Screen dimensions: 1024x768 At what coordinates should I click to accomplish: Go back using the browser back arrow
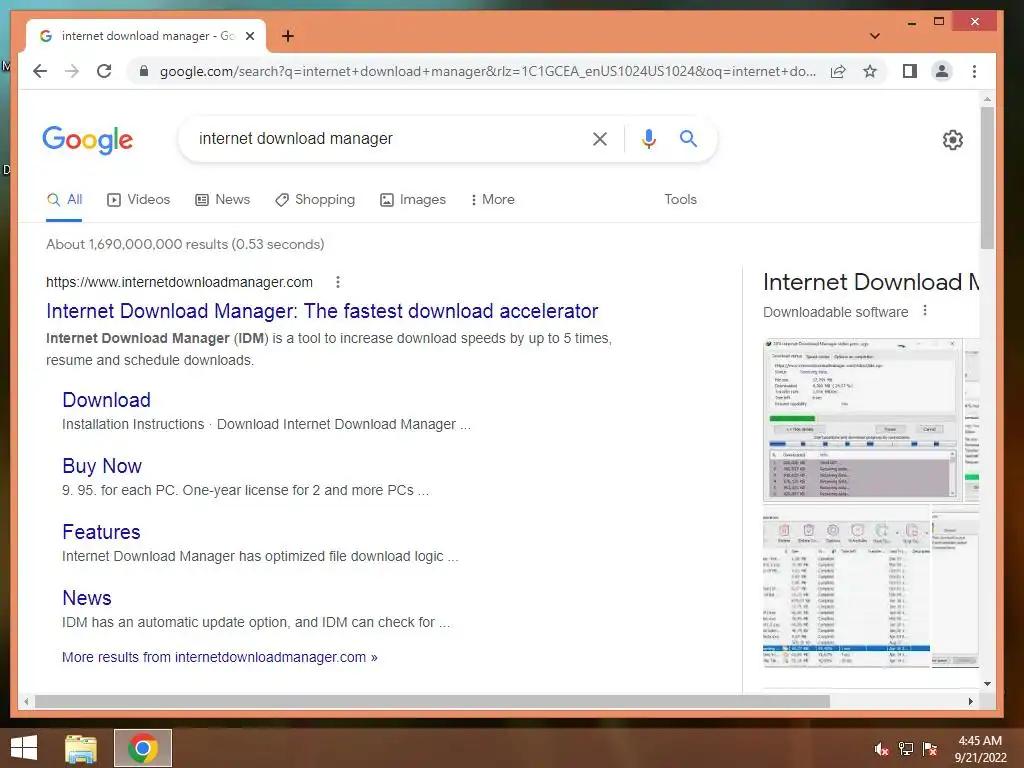(40, 71)
